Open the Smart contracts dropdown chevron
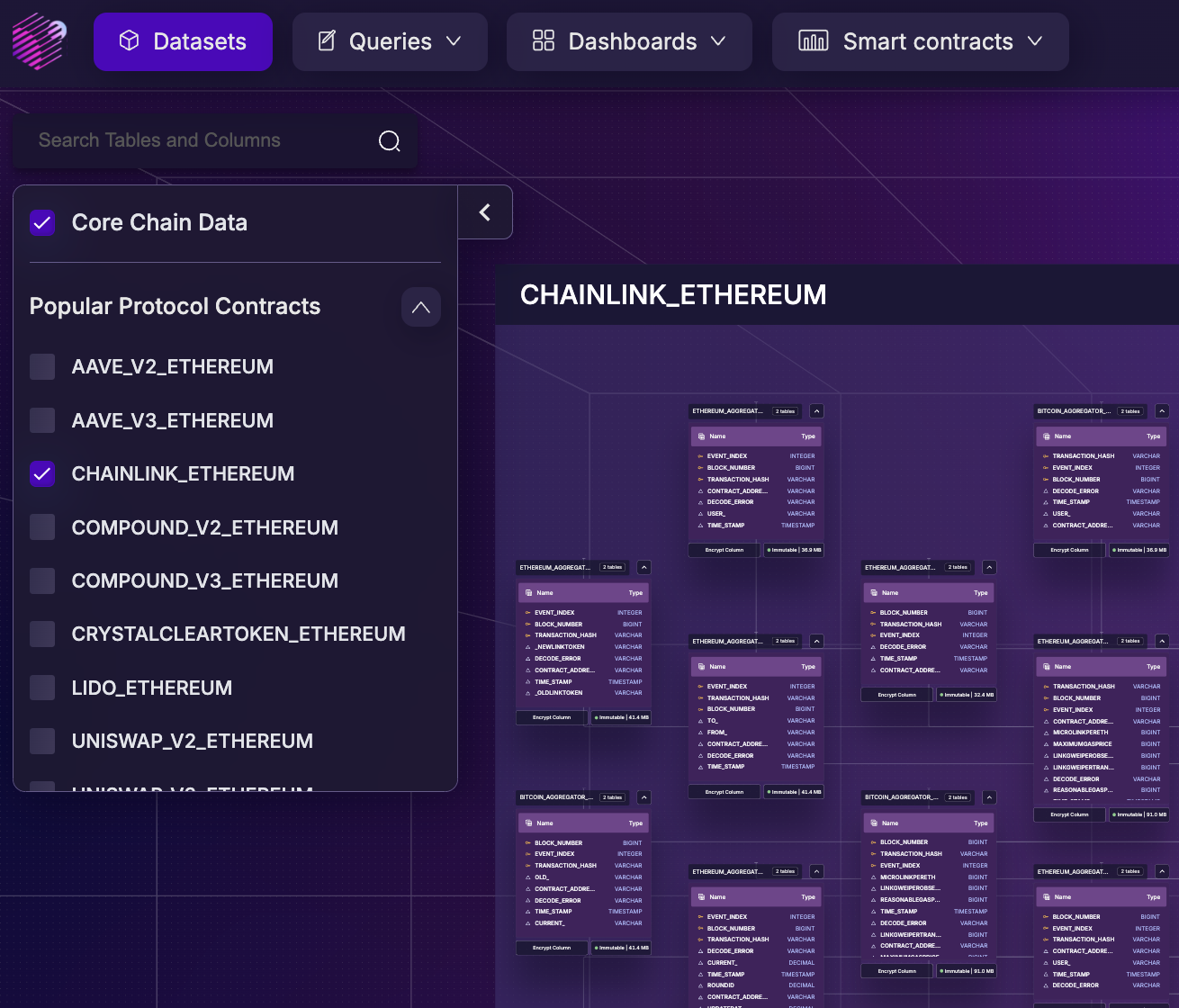This screenshot has width=1179, height=1008. point(1035,41)
